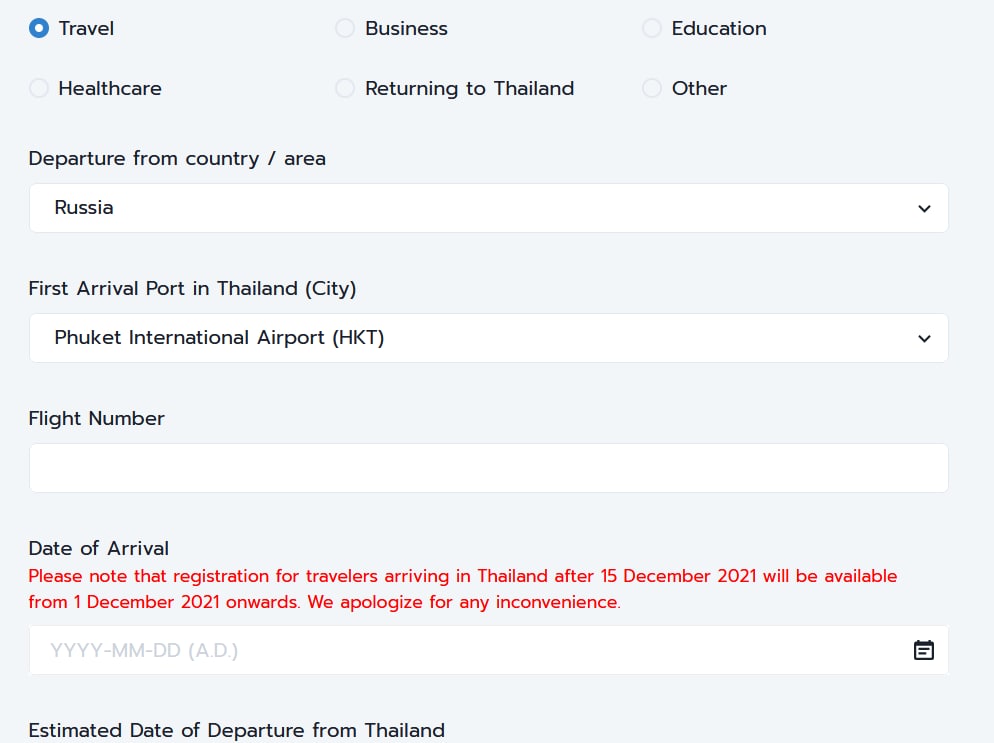Choose Business as purpose of visit
The image size is (994, 743).
345,28
